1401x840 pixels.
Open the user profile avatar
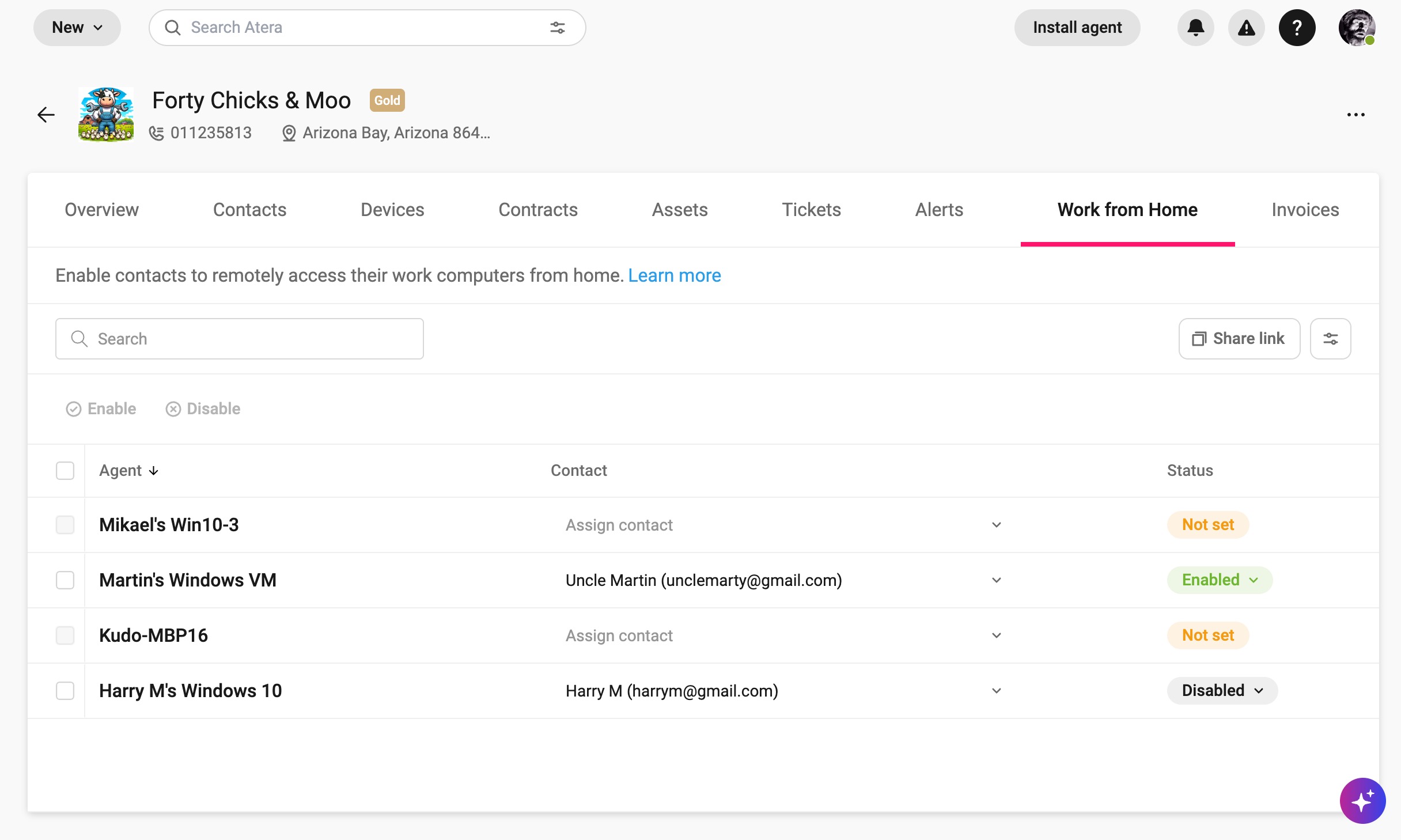tap(1357, 28)
